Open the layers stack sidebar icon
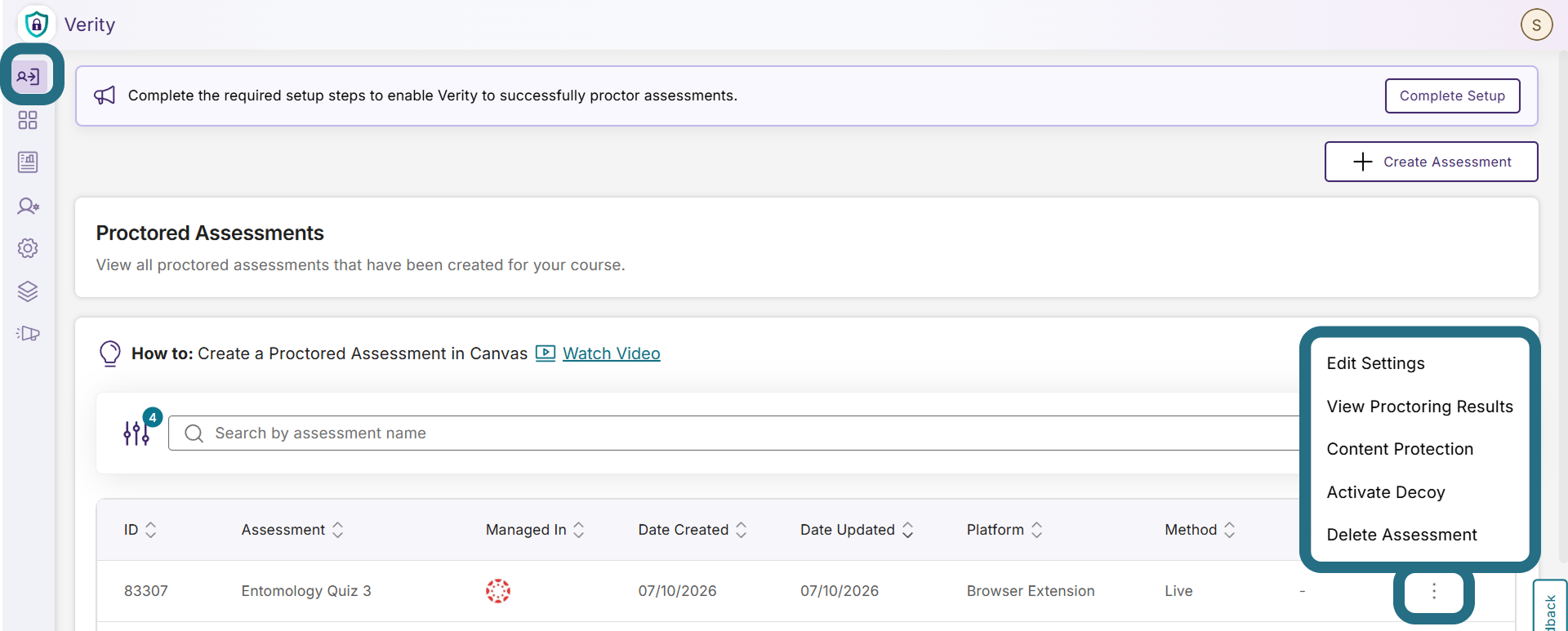 point(28,291)
